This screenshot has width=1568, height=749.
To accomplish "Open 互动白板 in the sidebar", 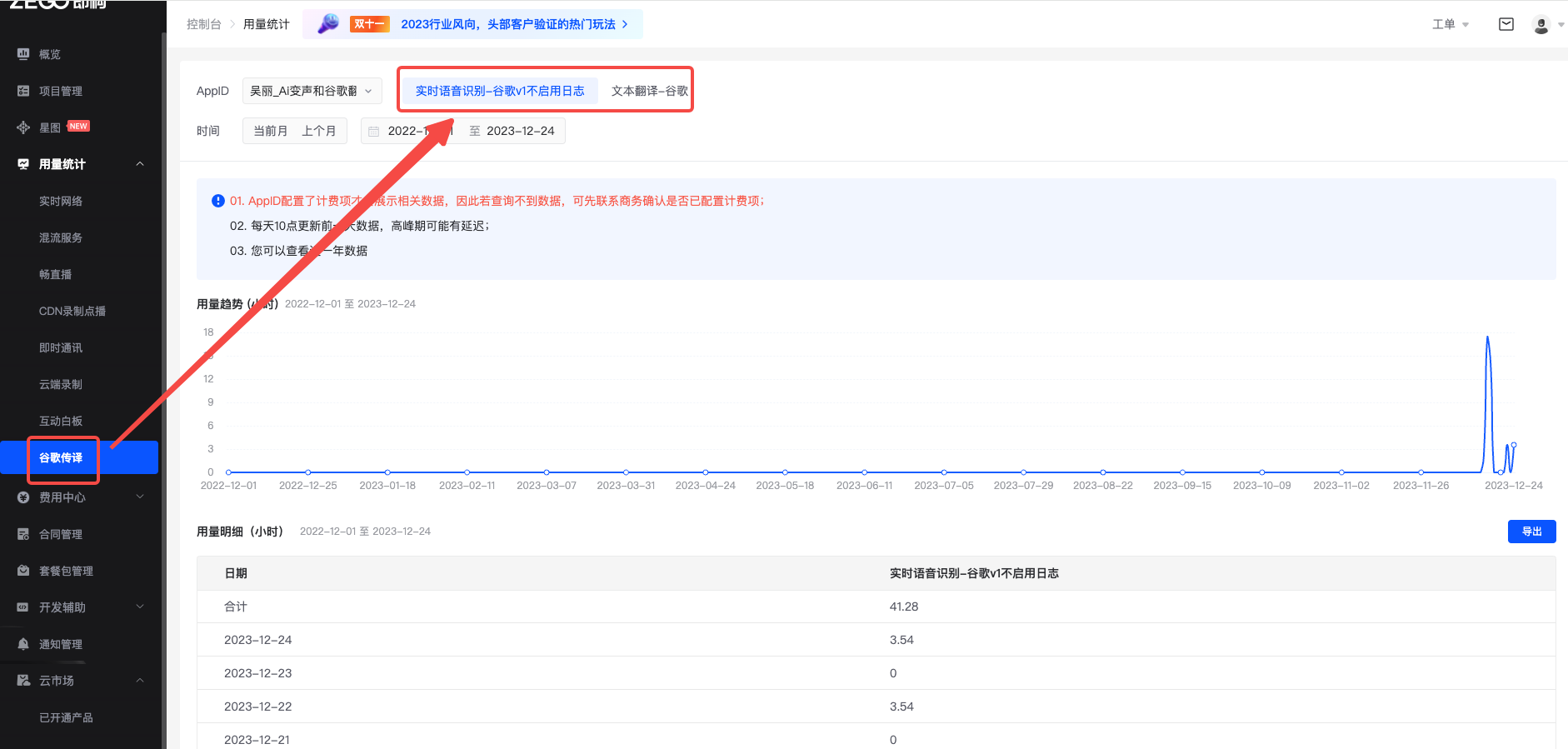I will click(61, 421).
